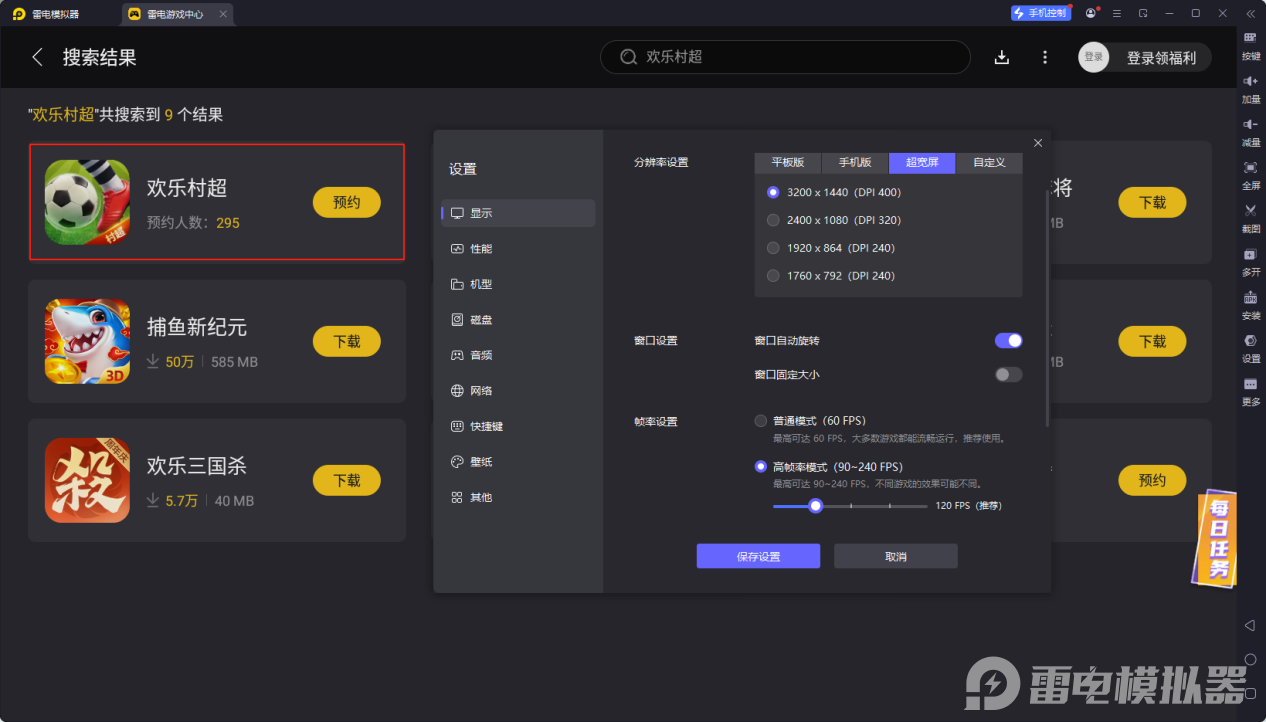Open 磁盘 settings section
1266x722 pixels.
(x=518, y=320)
